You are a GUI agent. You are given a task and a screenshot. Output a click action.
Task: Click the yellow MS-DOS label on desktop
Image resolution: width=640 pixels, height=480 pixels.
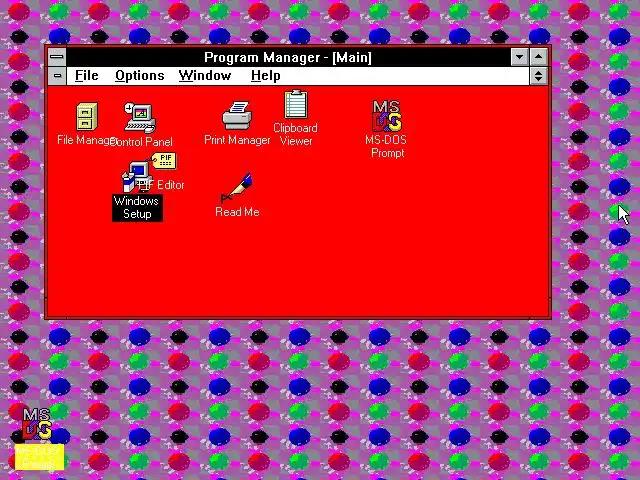[x=39, y=457]
